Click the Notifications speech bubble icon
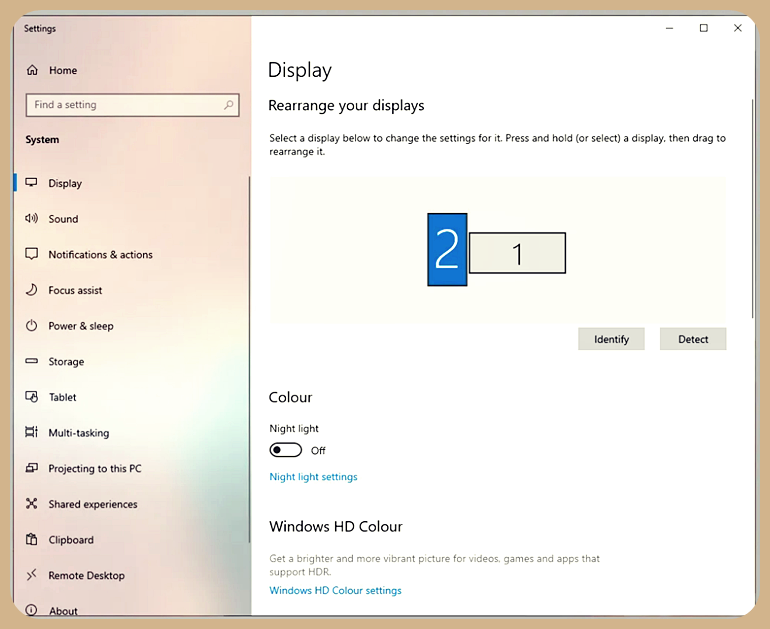This screenshot has width=770, height=629. (31, 254)
